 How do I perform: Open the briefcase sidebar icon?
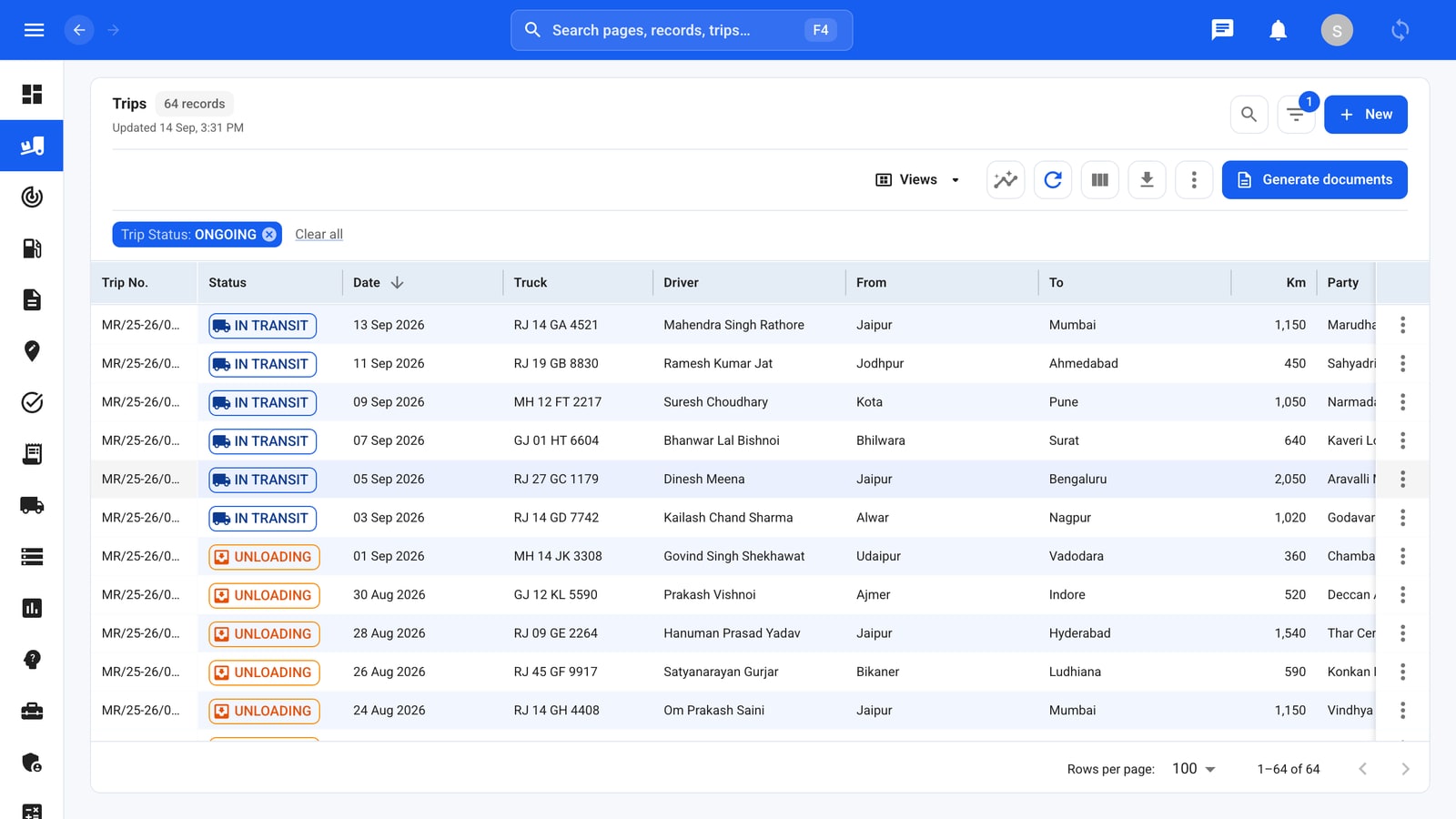pos(32,711)
